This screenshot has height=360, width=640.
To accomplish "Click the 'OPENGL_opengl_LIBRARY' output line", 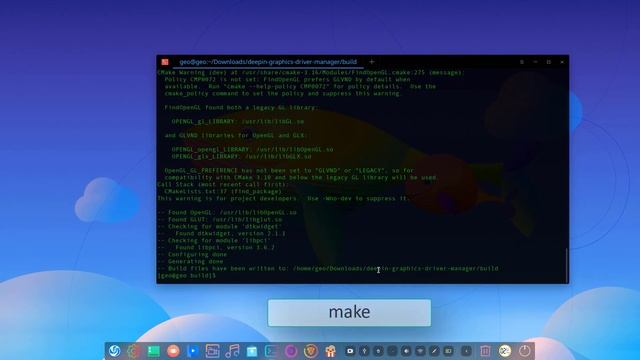I will coord(252,149).
